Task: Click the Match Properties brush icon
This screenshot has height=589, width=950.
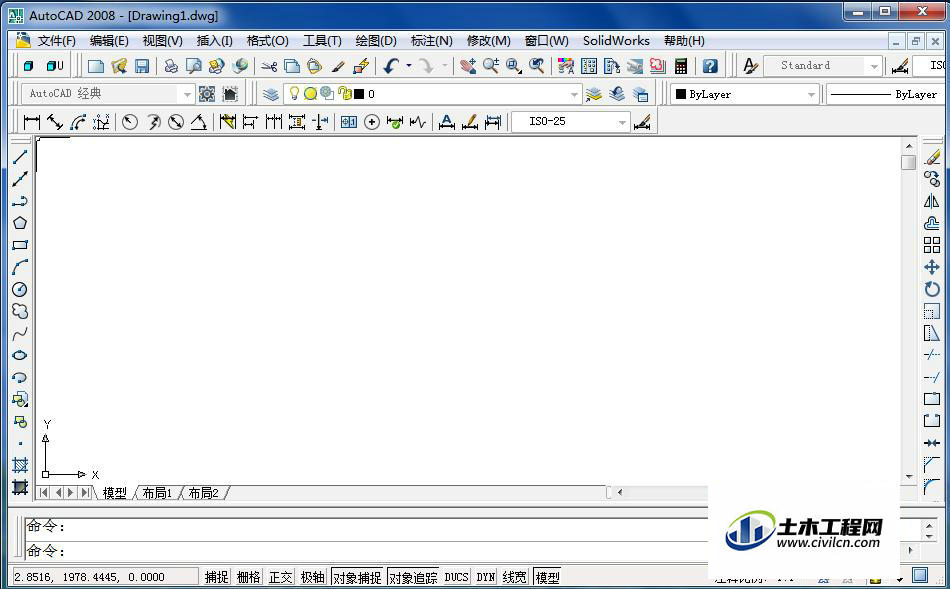Action: click(338, 65)
